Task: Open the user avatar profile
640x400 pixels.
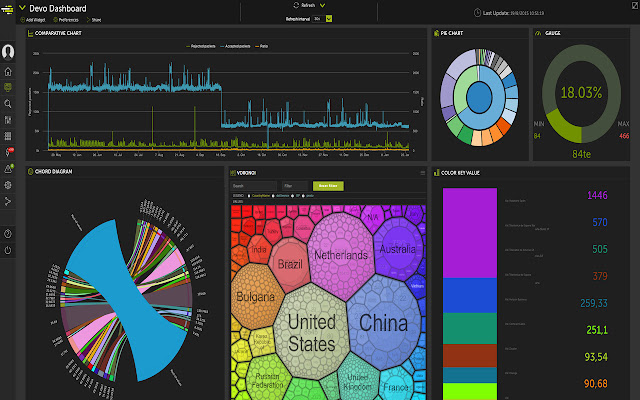Action: 8,52
